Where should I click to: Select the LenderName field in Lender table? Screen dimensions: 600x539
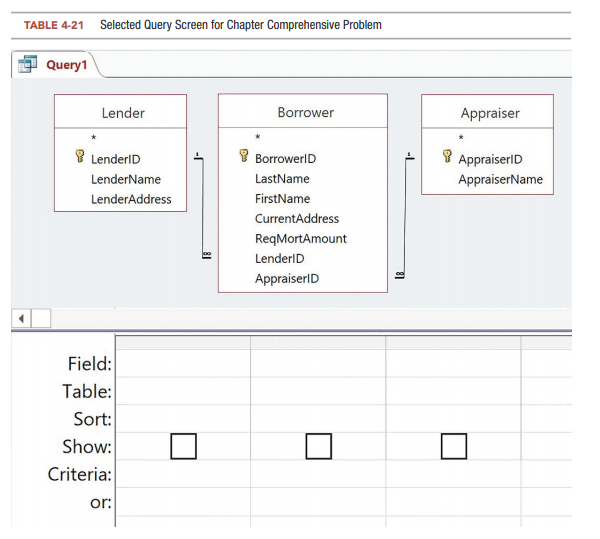[x=126, y=179]
